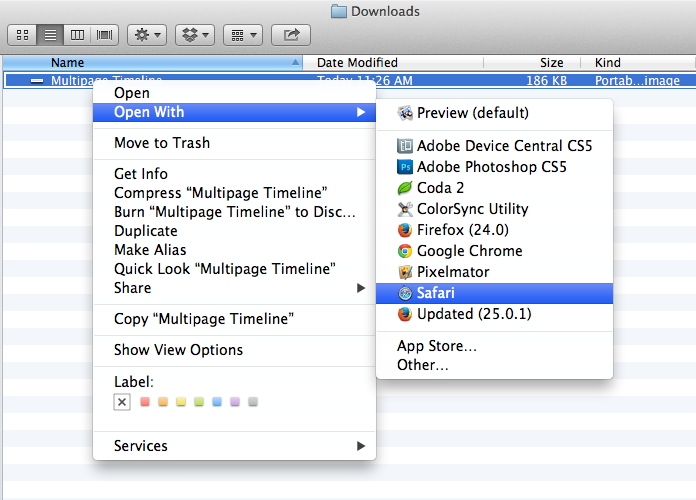The width and height of the screenshot is (696, 500).
Task: Click the Adobe Device Central CS5 icon
Action: (x=405, y=146)
